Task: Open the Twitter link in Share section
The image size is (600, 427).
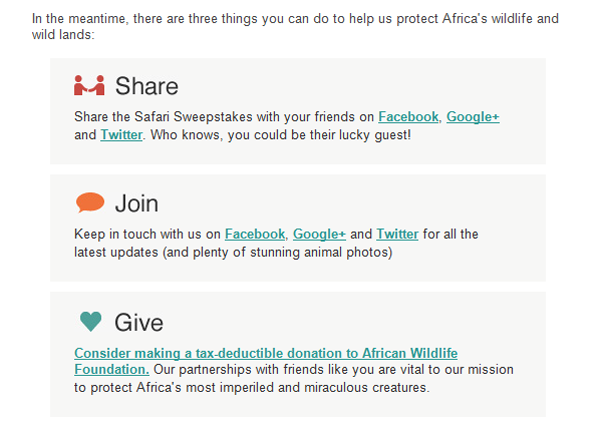Action: [x=121, y=135]
